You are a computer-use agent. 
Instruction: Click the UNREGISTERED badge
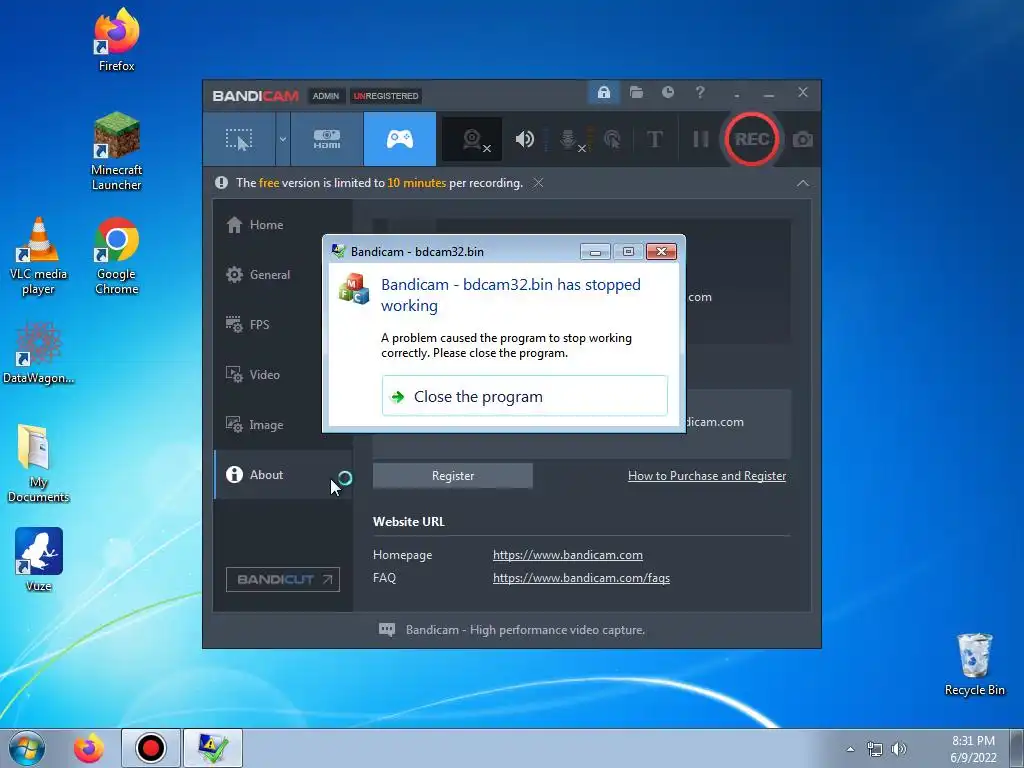pyautogui.click(x=386, y=96)
